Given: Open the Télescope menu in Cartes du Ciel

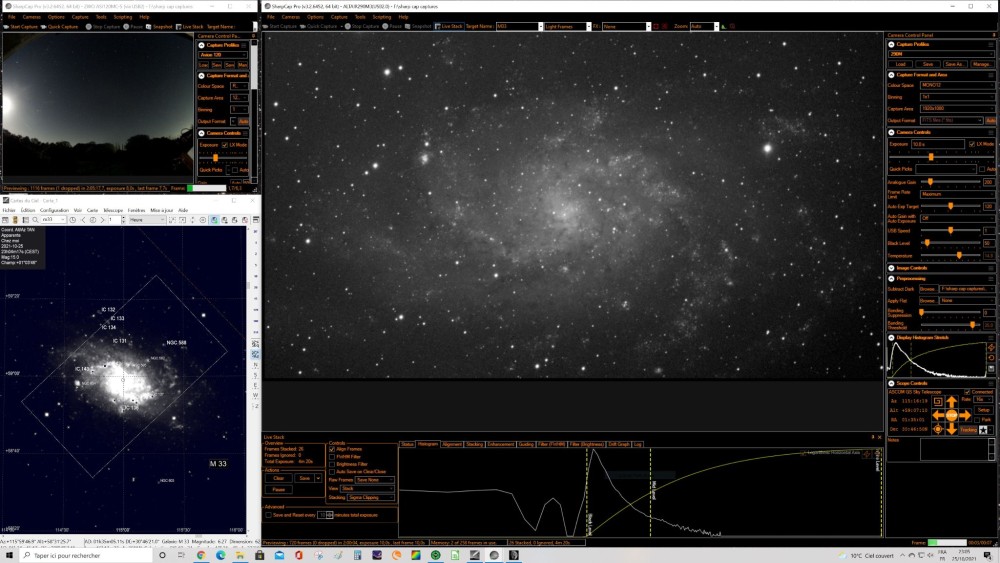Looking at the screenshot, I should [113, 210].
